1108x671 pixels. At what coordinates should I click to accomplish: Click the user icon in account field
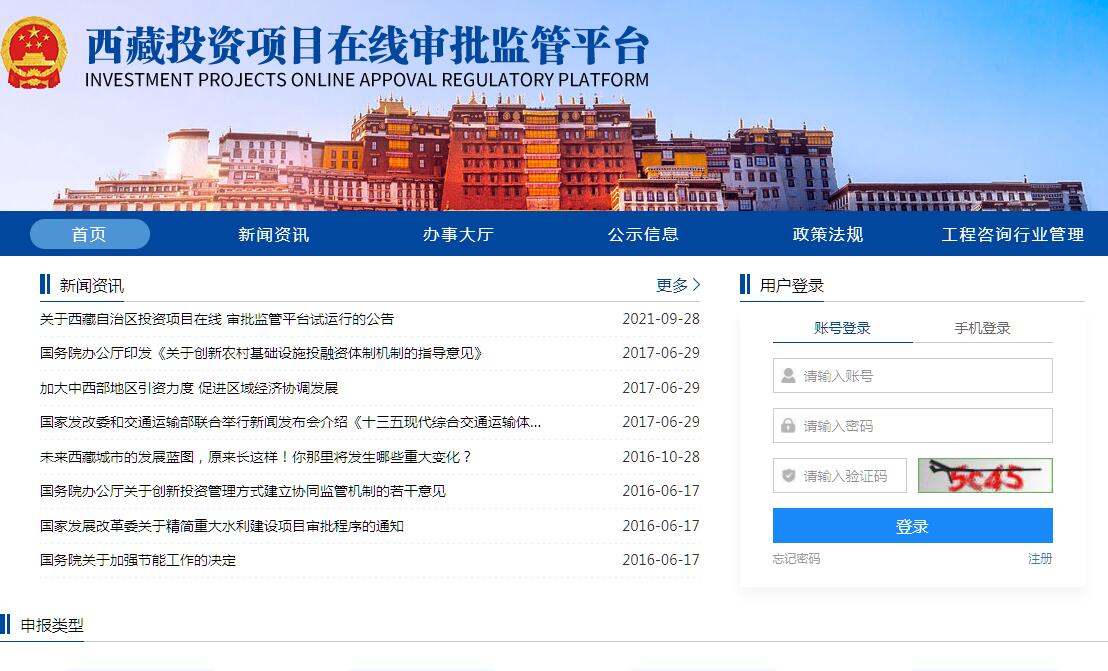[x=788, y=376]
